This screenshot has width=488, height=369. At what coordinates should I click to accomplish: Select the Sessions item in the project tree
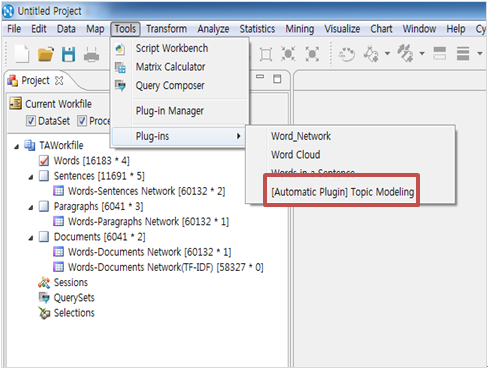coord(71,282)
